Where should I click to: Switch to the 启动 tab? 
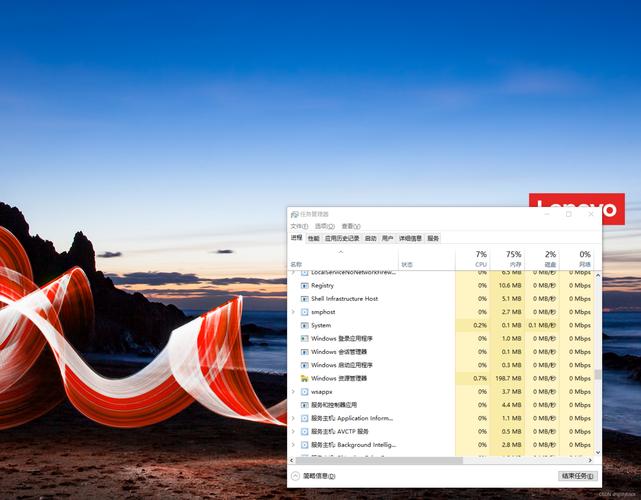coord(370,238)
